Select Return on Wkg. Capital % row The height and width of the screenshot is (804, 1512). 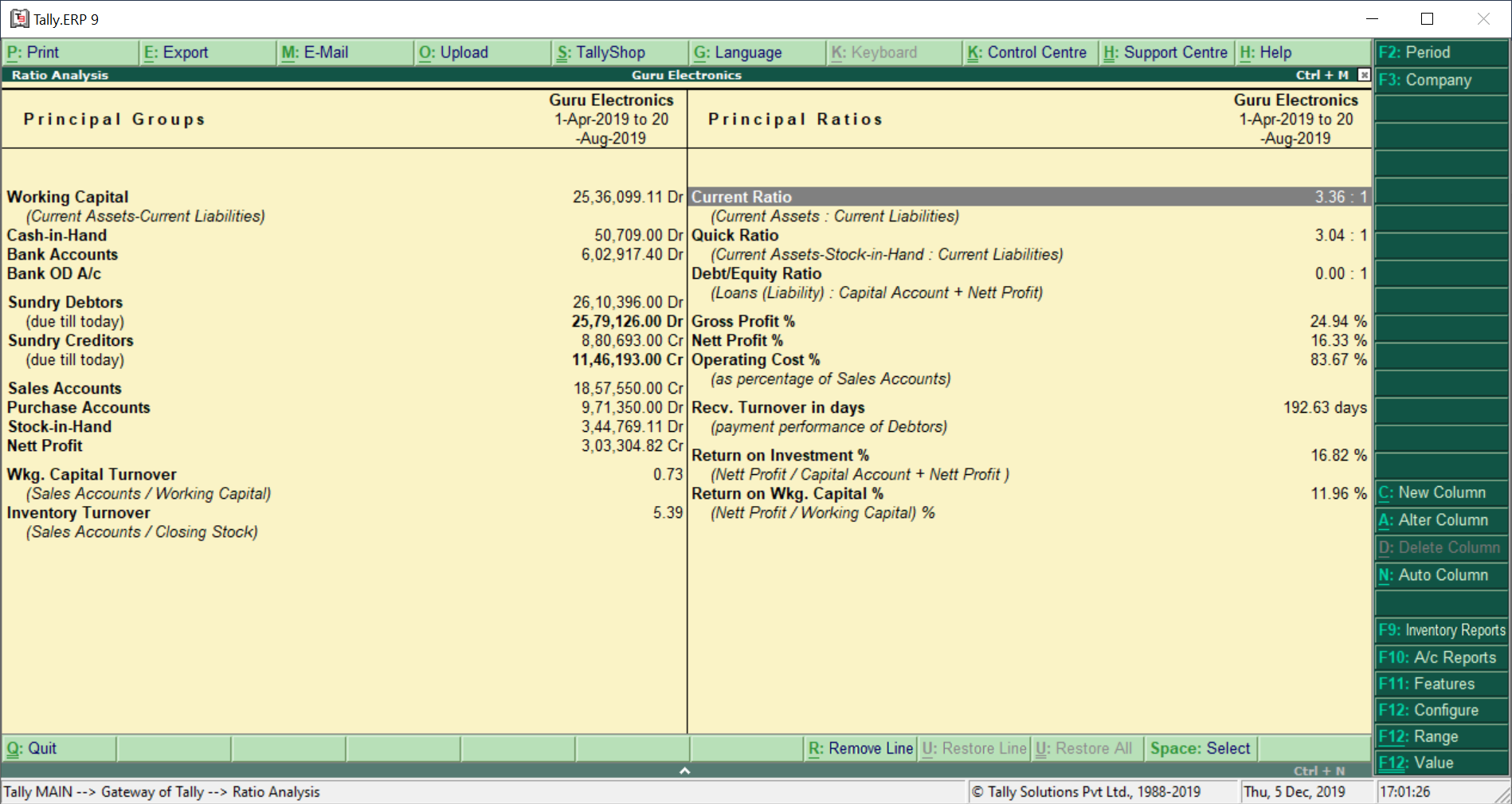pyautogui.click(x=1029, y=493)
